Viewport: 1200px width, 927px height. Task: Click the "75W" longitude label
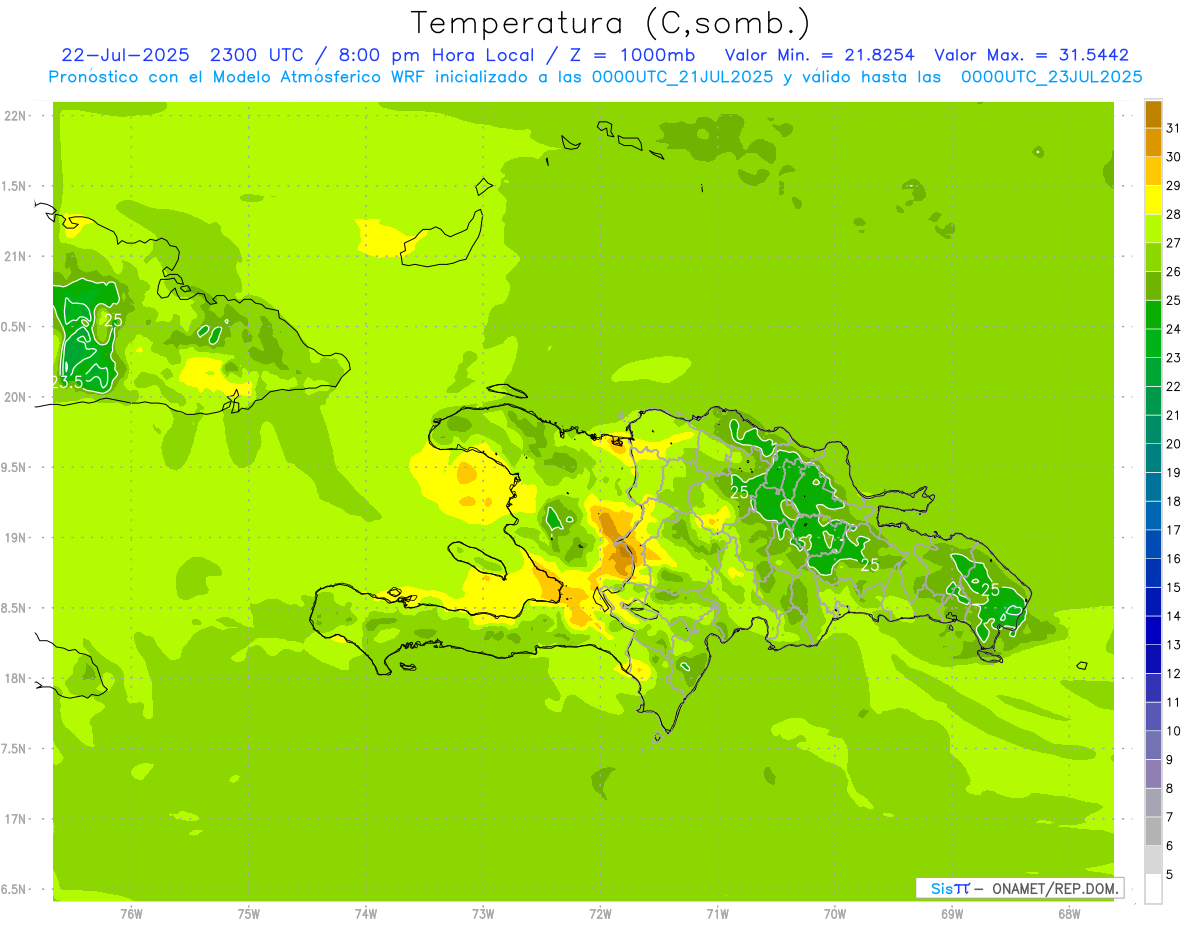[x=249, y=913]
